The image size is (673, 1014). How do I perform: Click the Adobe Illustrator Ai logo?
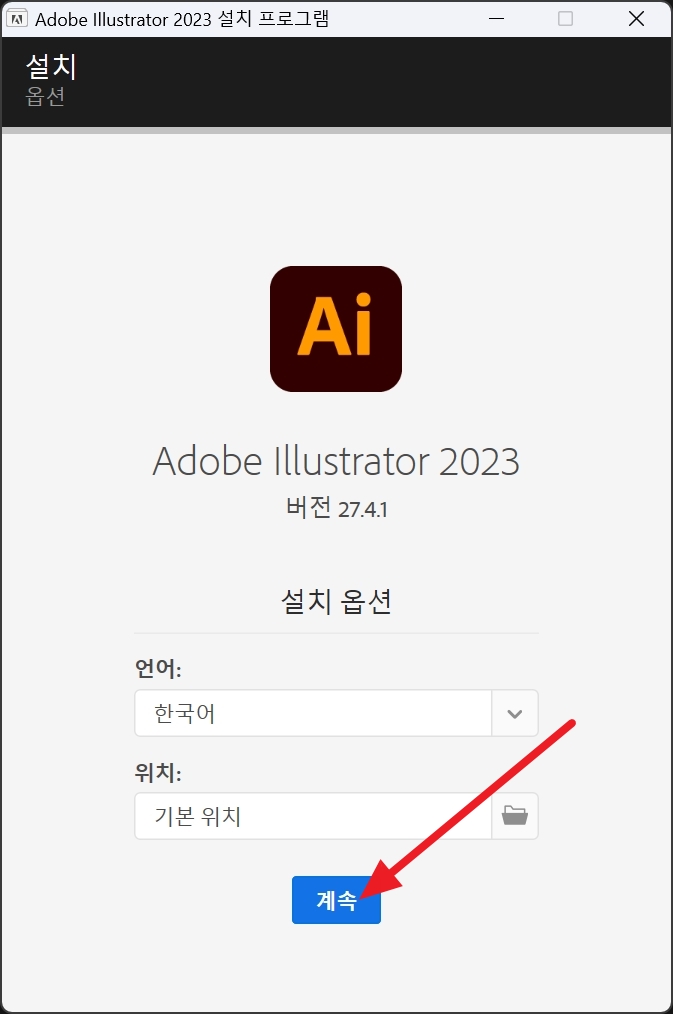coord(336,329)
